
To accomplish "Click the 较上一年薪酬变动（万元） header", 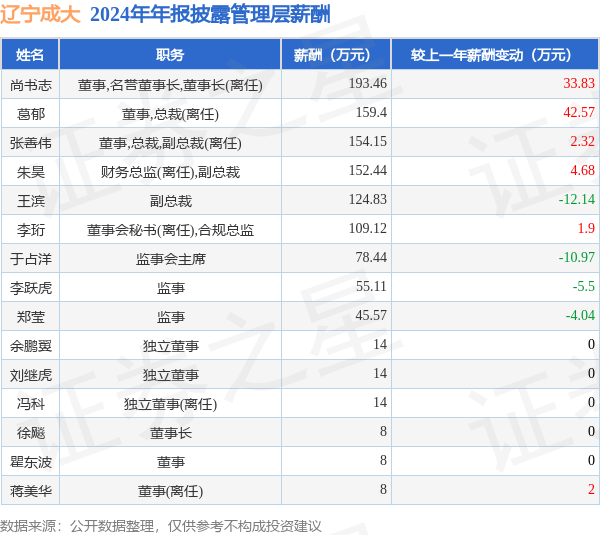I will point(495,55).
